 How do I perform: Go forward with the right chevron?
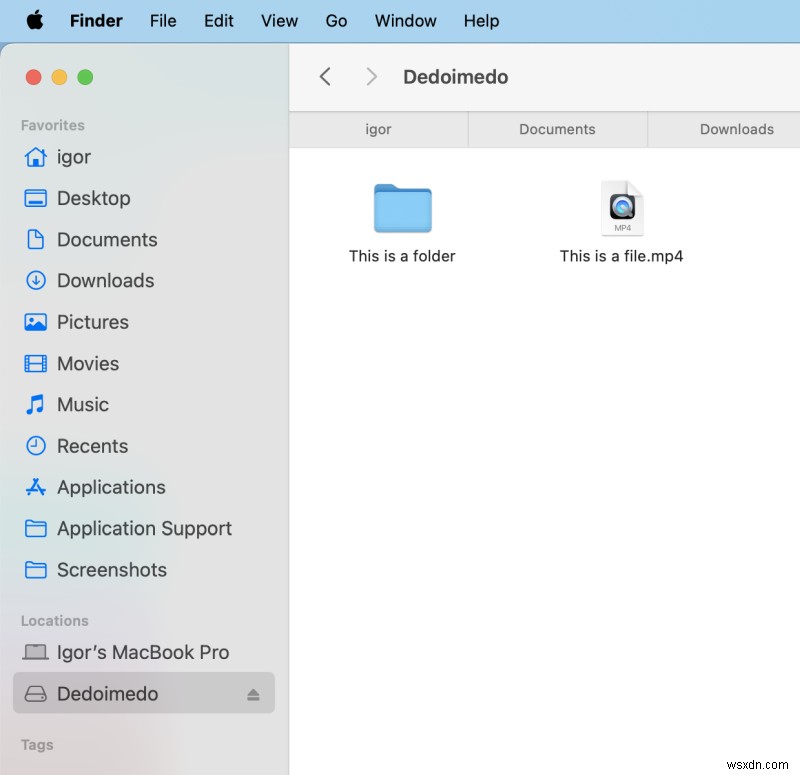371,77
